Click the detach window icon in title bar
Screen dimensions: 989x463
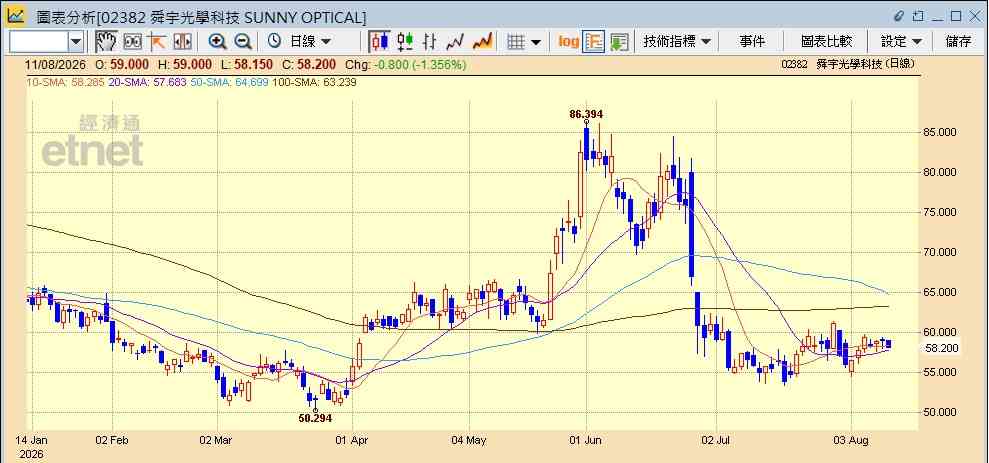(919, 16)
